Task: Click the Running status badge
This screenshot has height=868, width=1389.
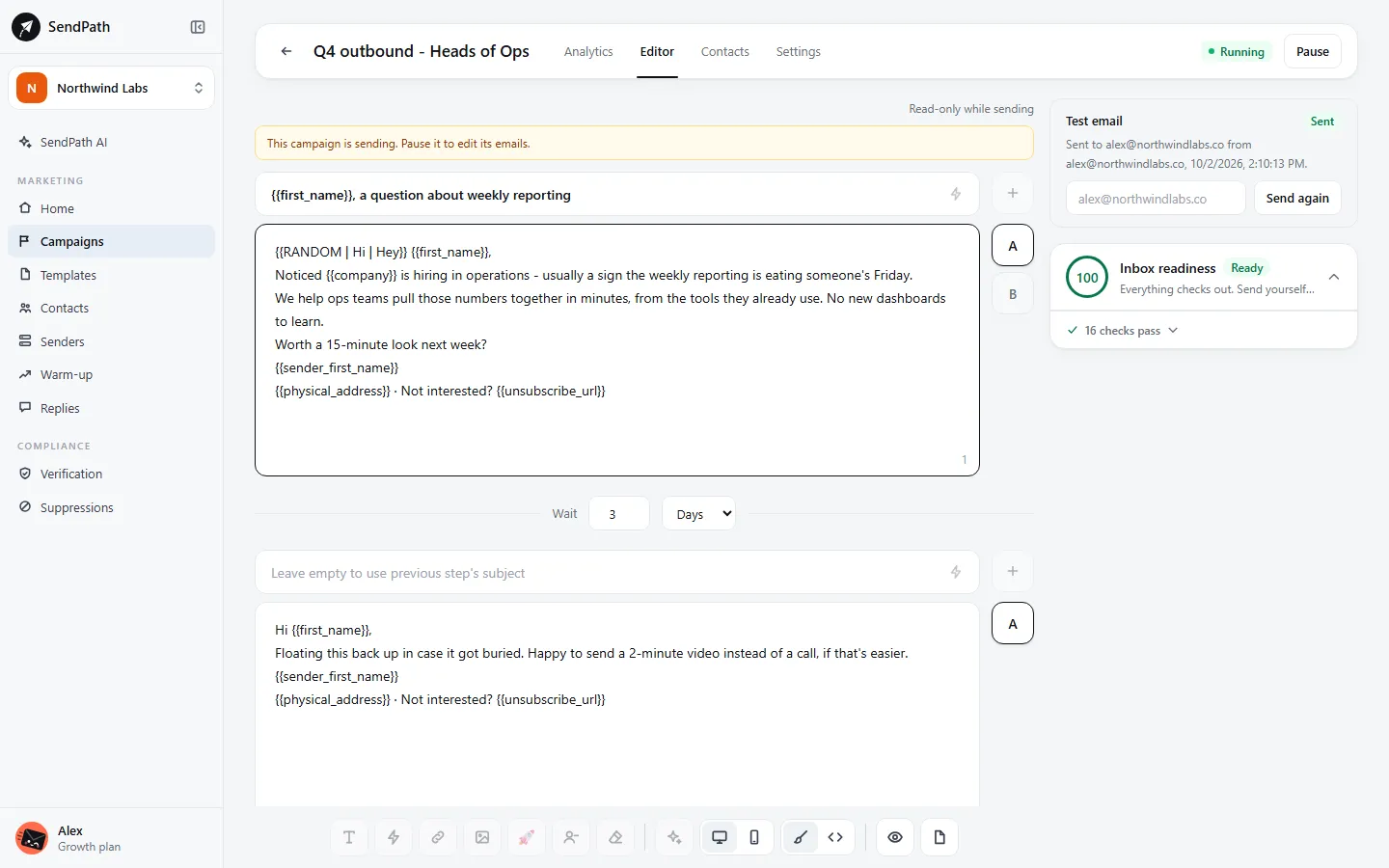Action: (x=1237, y=51)
